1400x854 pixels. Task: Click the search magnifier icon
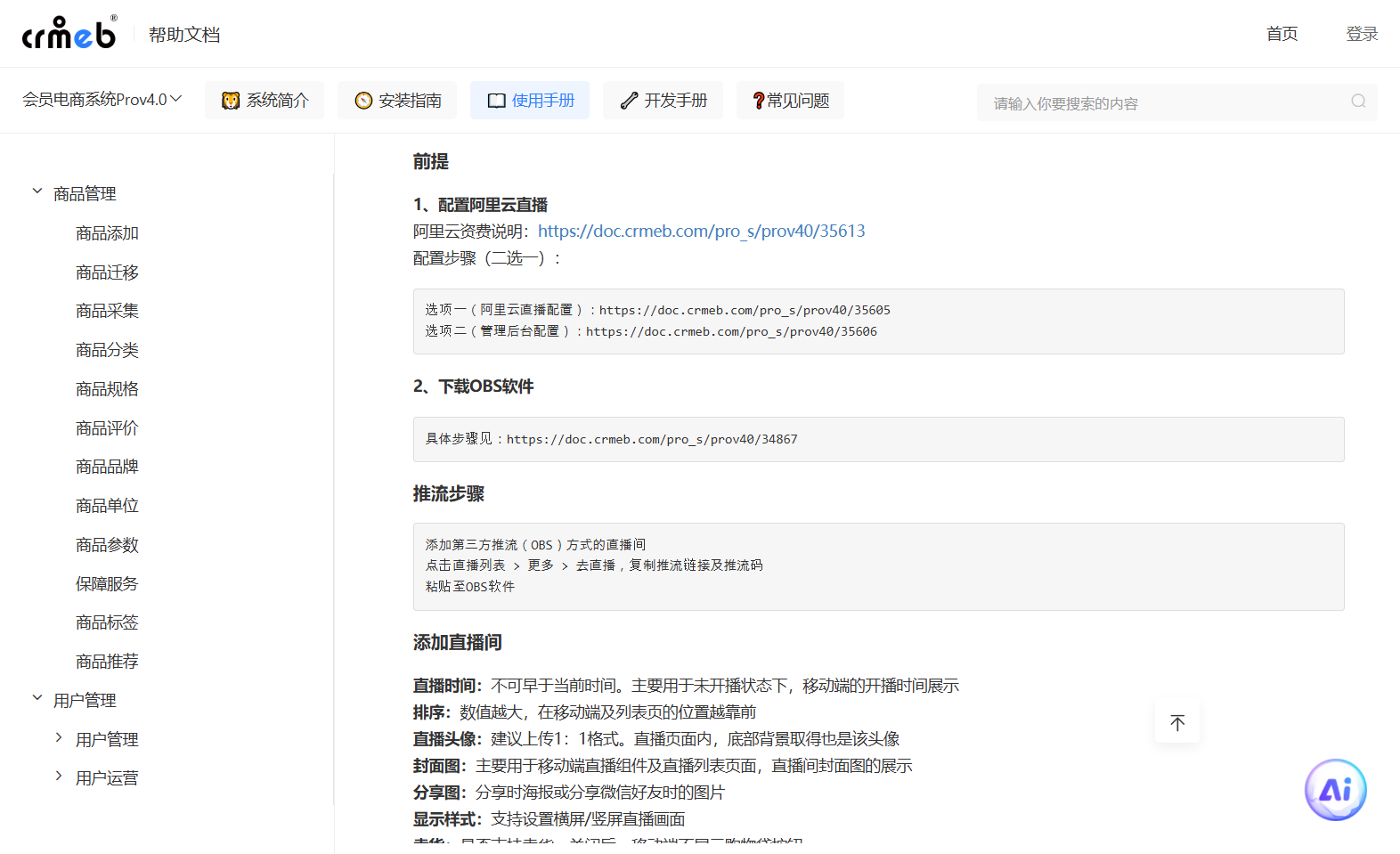1358,102
